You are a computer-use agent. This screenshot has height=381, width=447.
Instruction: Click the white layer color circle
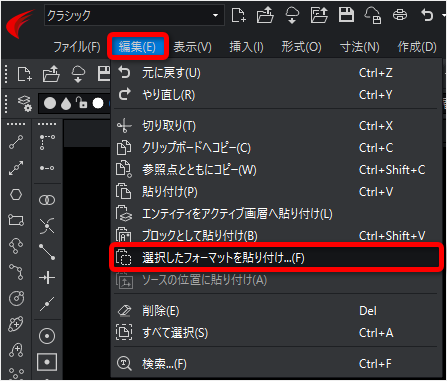tap(98, 103)
